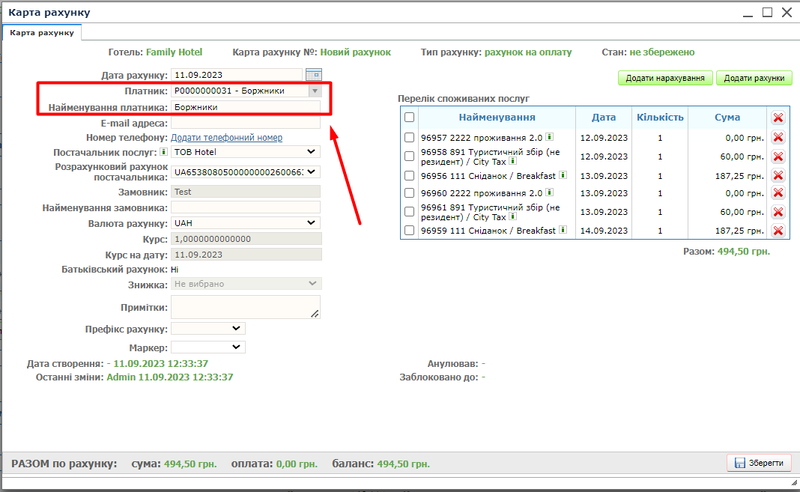Expand the Платник dropdown
800x492 pixels.
[314, 91]
